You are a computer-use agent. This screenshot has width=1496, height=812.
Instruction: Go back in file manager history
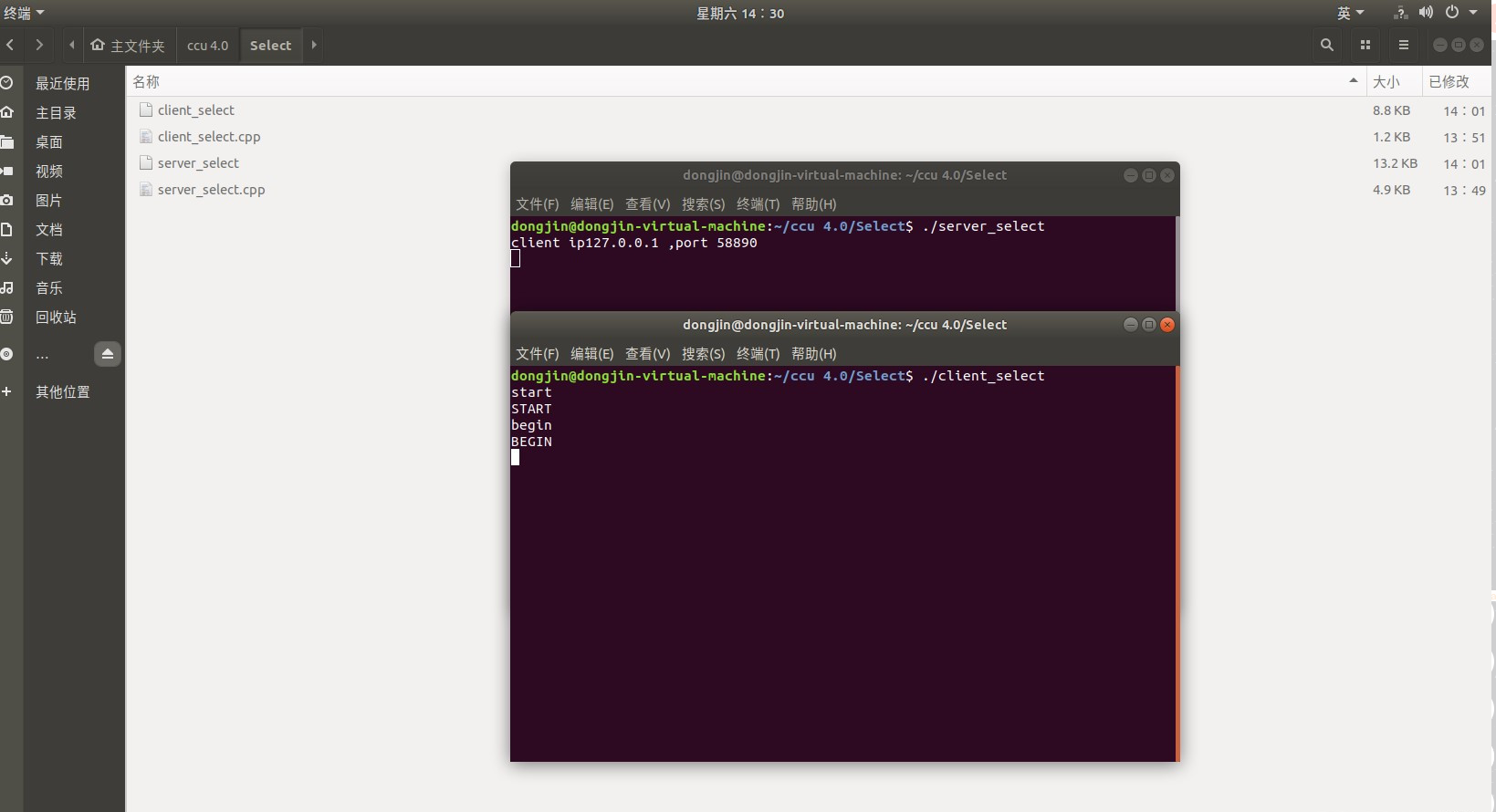10,45
